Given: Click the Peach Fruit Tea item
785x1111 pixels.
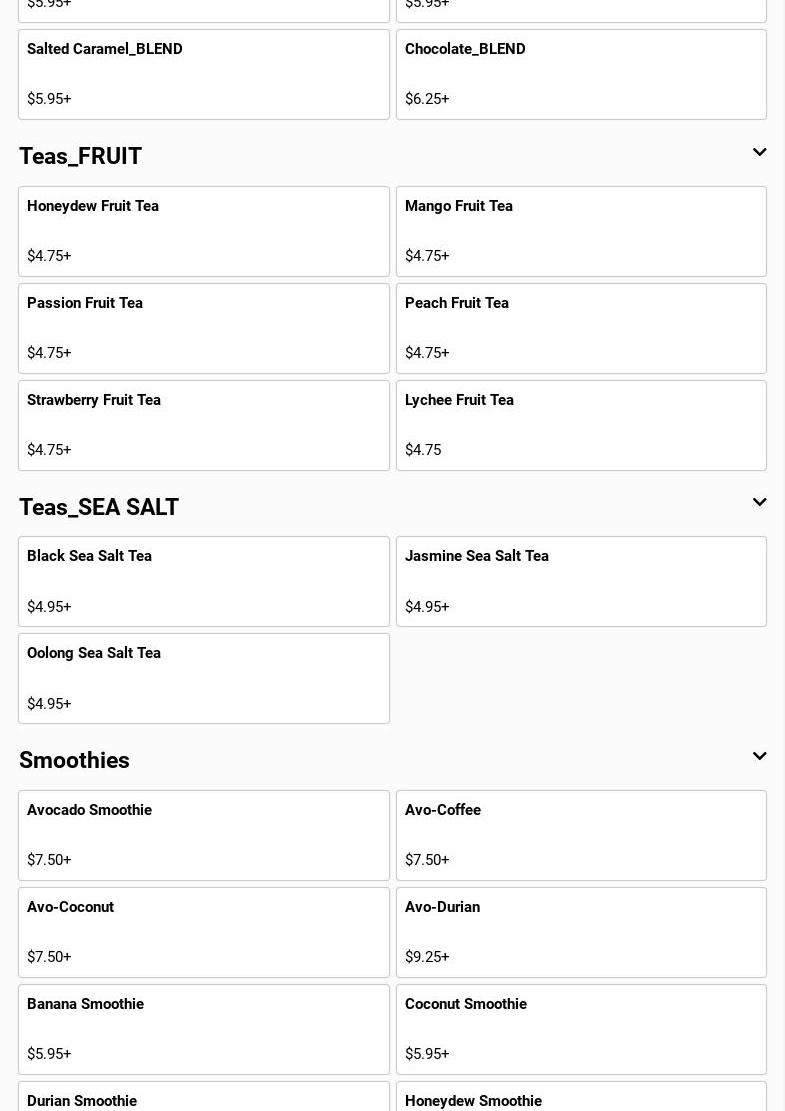Looking at the screenshot, I should 581,328.
